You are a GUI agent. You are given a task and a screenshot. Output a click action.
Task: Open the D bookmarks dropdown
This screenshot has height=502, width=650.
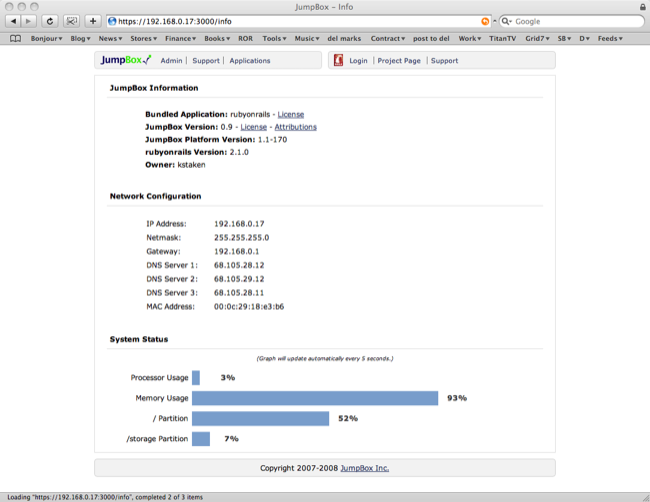click(x=585, y=39)
